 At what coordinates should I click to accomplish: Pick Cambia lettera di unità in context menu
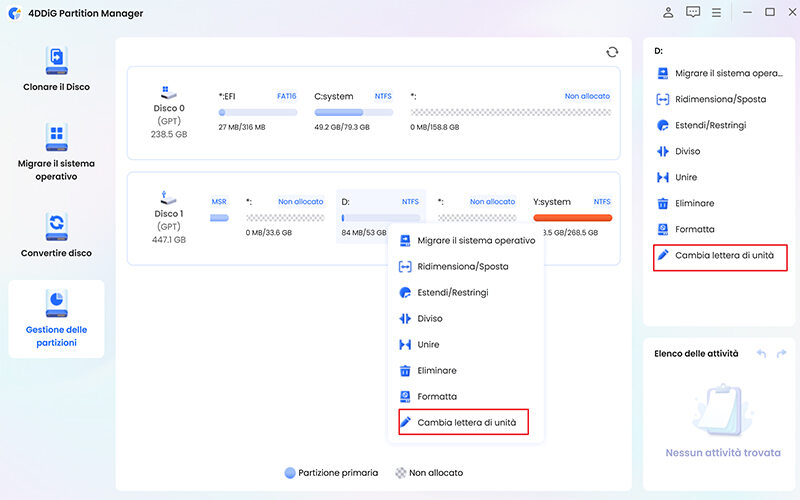466,423
